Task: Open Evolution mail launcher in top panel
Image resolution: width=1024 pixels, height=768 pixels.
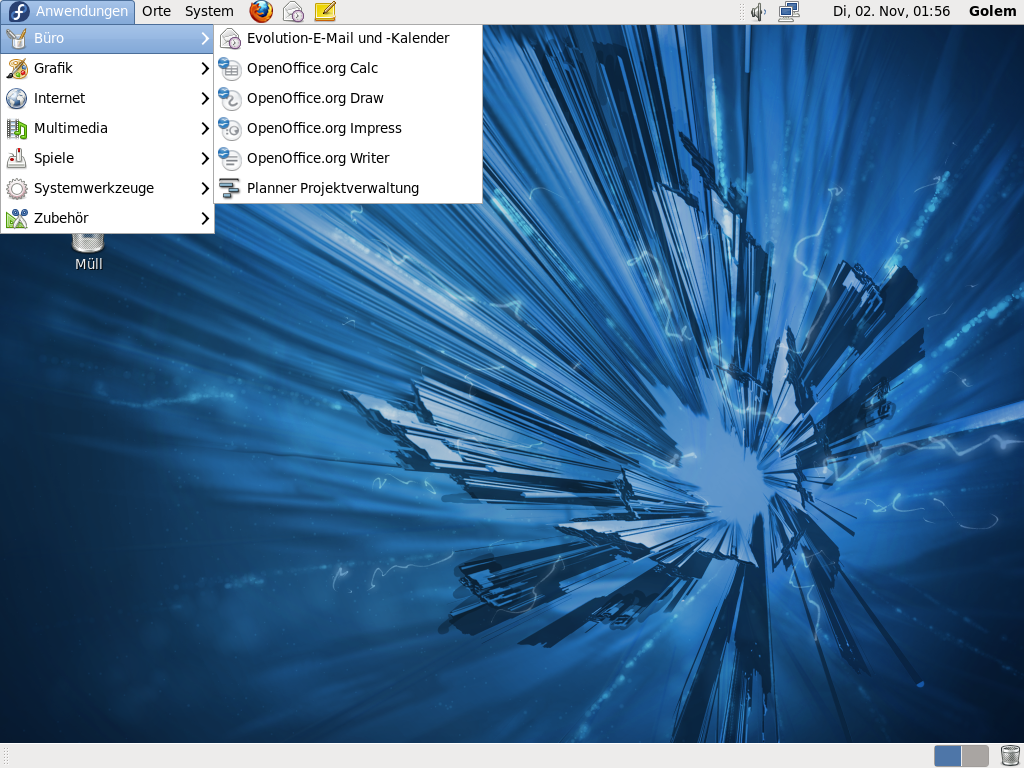Action: (293, 12)
